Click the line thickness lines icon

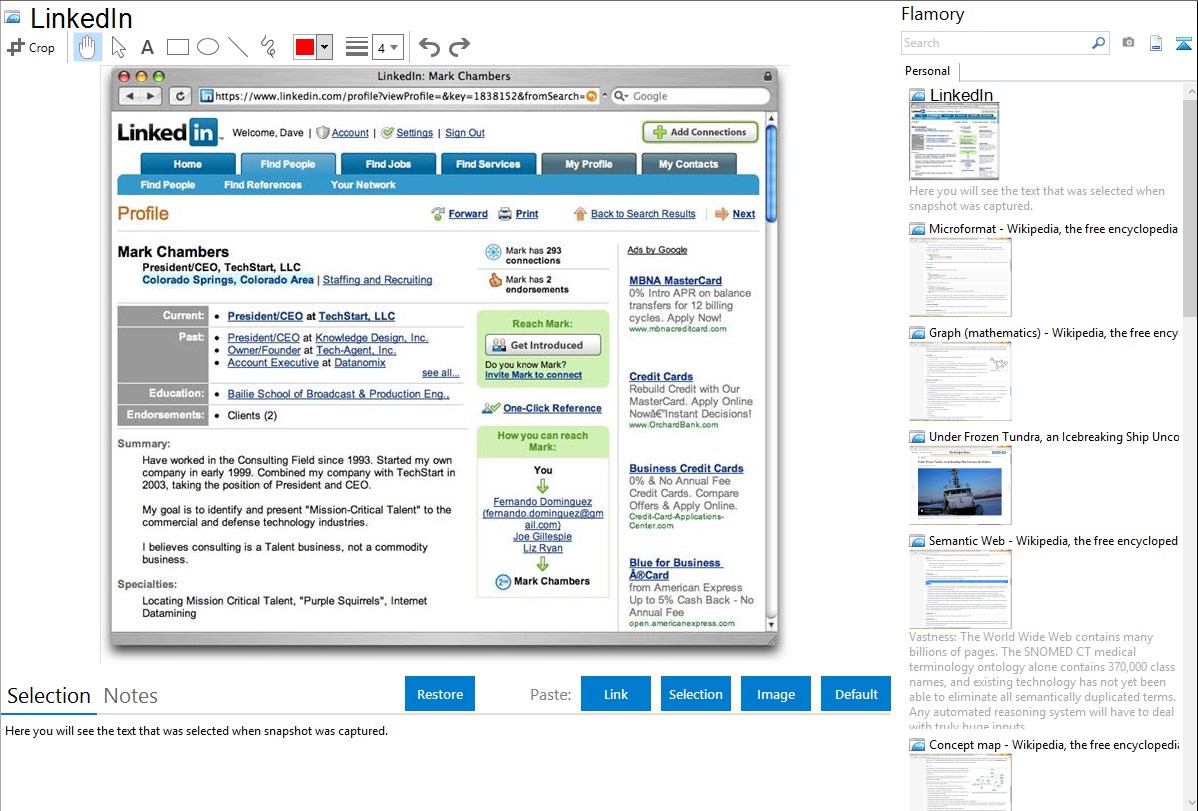tap(357, 47)
